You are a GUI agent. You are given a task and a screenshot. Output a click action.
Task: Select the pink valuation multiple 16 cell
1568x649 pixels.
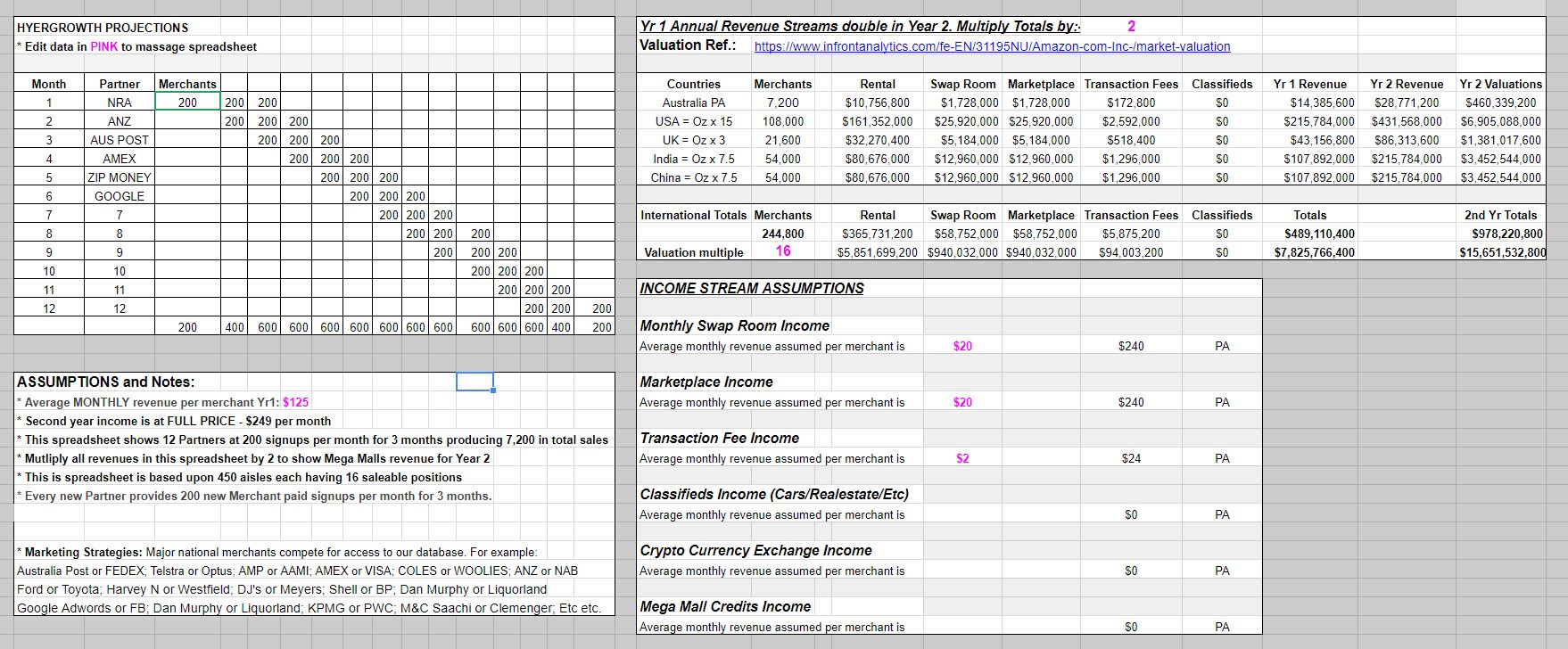[x=782, y=251]
